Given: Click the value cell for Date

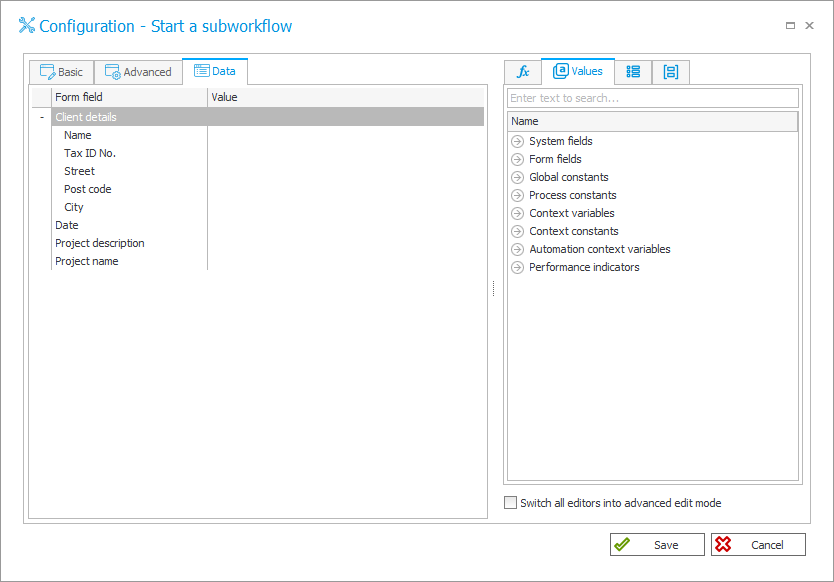Looking at the screenshot, I should [x=346, y=226].
